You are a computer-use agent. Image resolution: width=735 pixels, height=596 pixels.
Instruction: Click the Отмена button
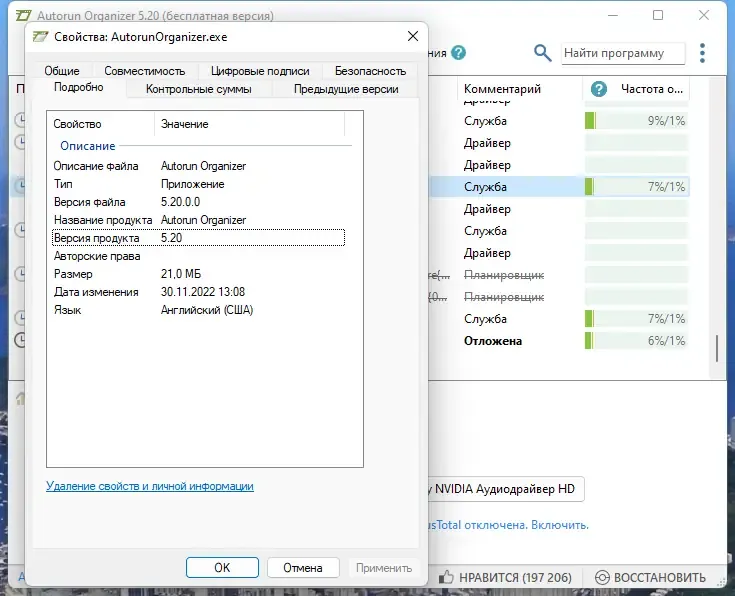pyautogui.click(x=303, y=568)
